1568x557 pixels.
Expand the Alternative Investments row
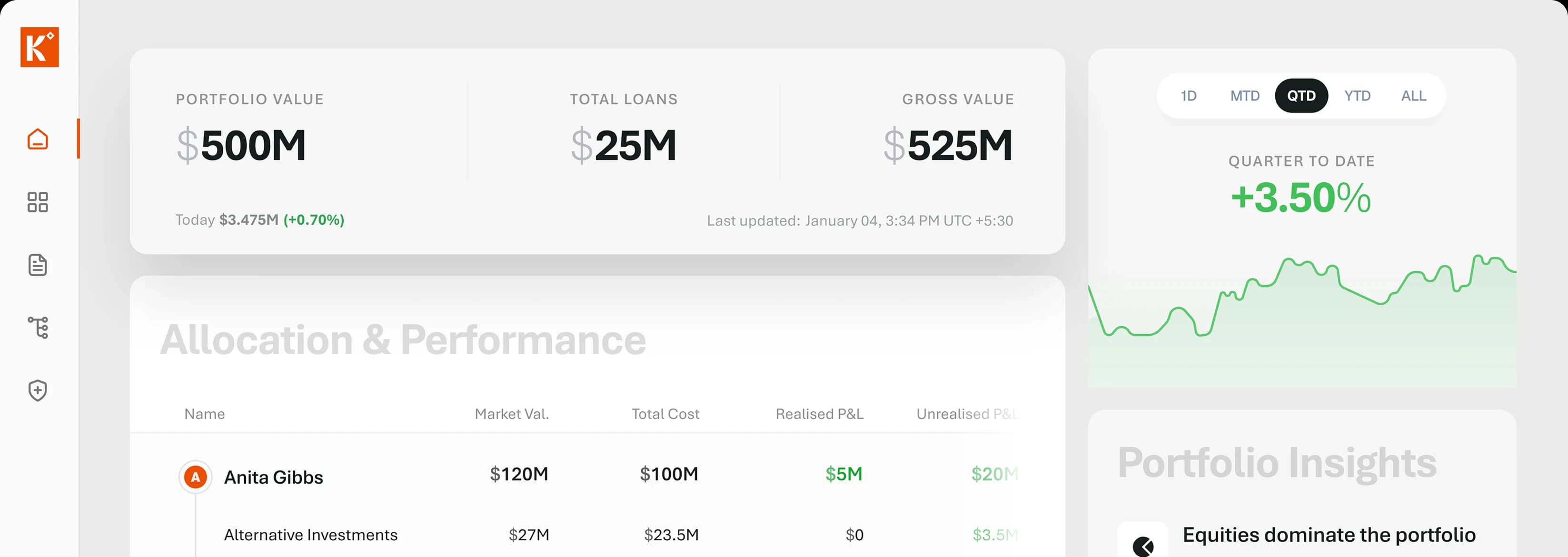[310, 535]
